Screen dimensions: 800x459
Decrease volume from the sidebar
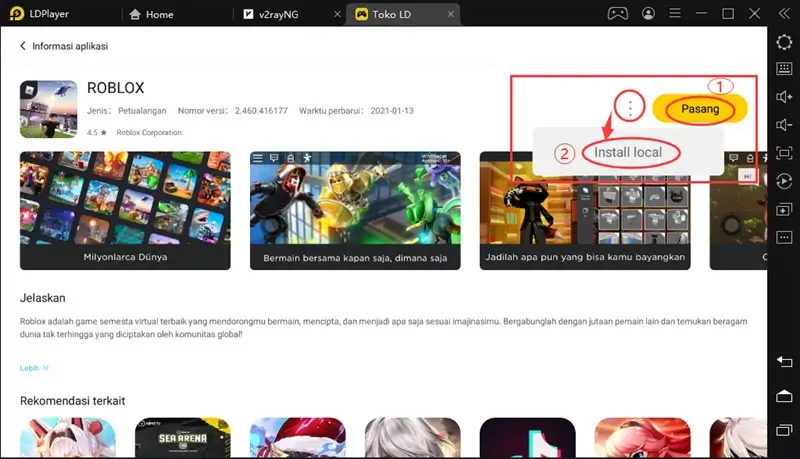point(784,125)
